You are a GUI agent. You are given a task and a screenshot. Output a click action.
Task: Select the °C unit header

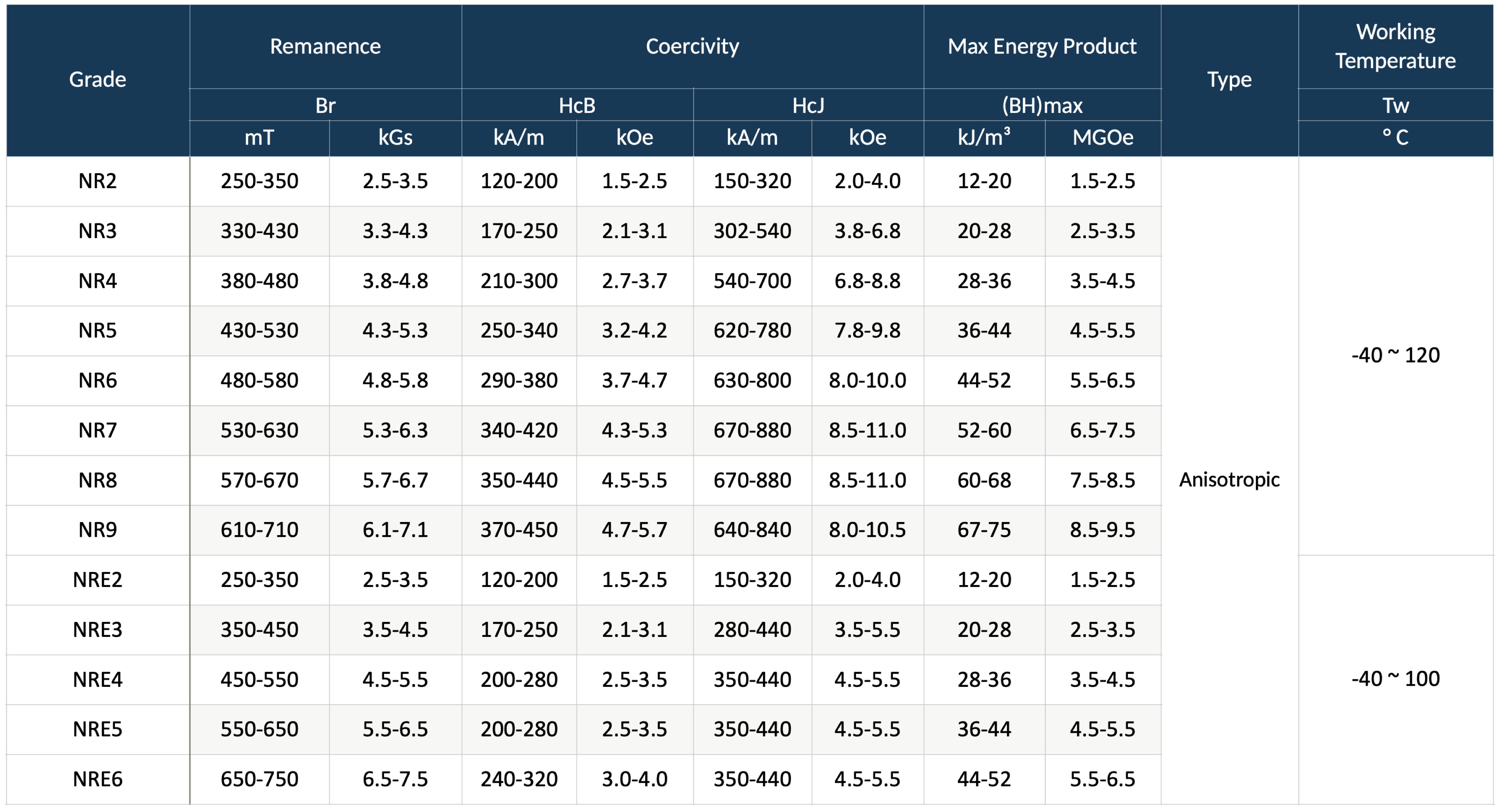coord(1395,138)
